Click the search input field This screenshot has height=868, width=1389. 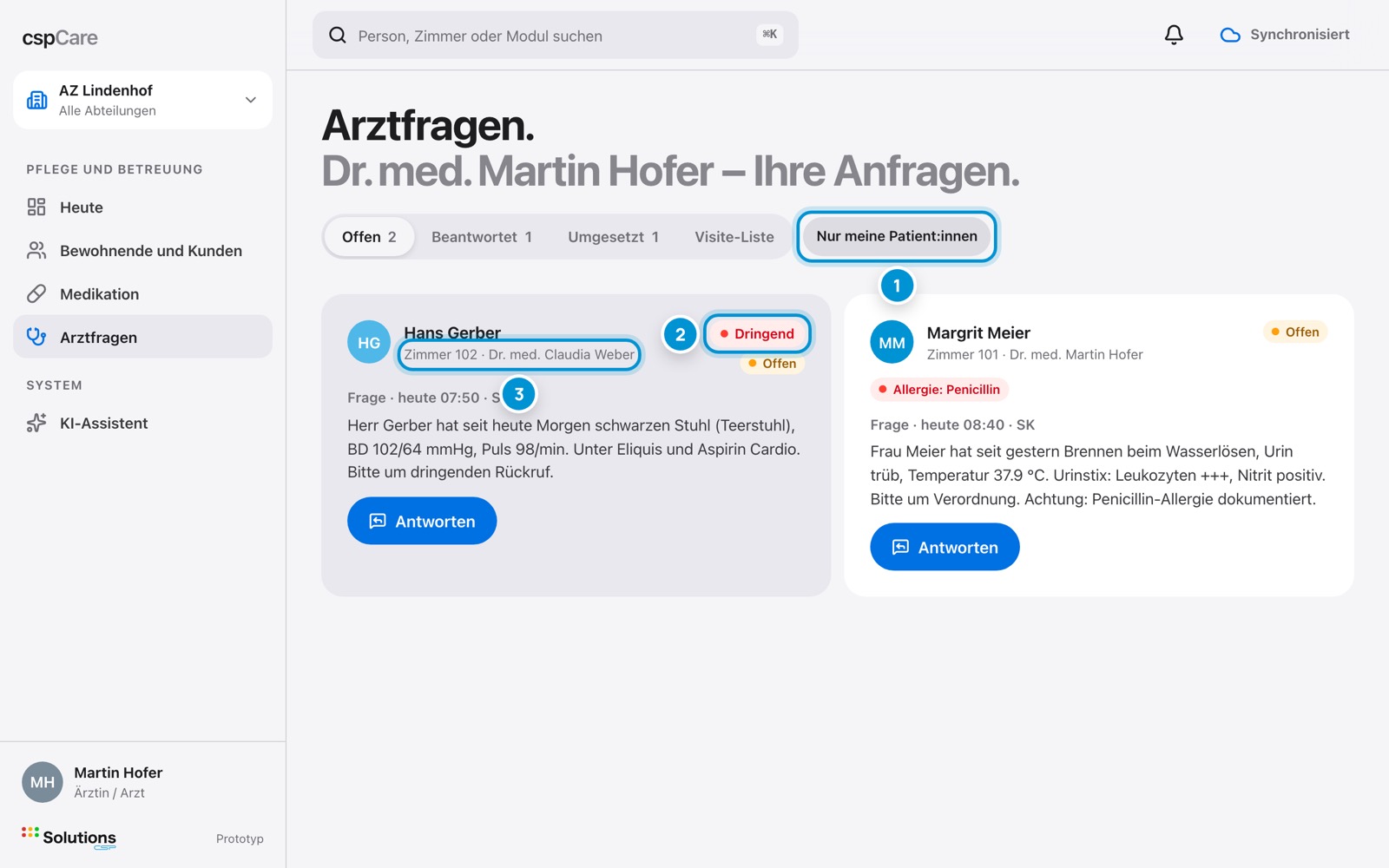click(x=556, y=35)
